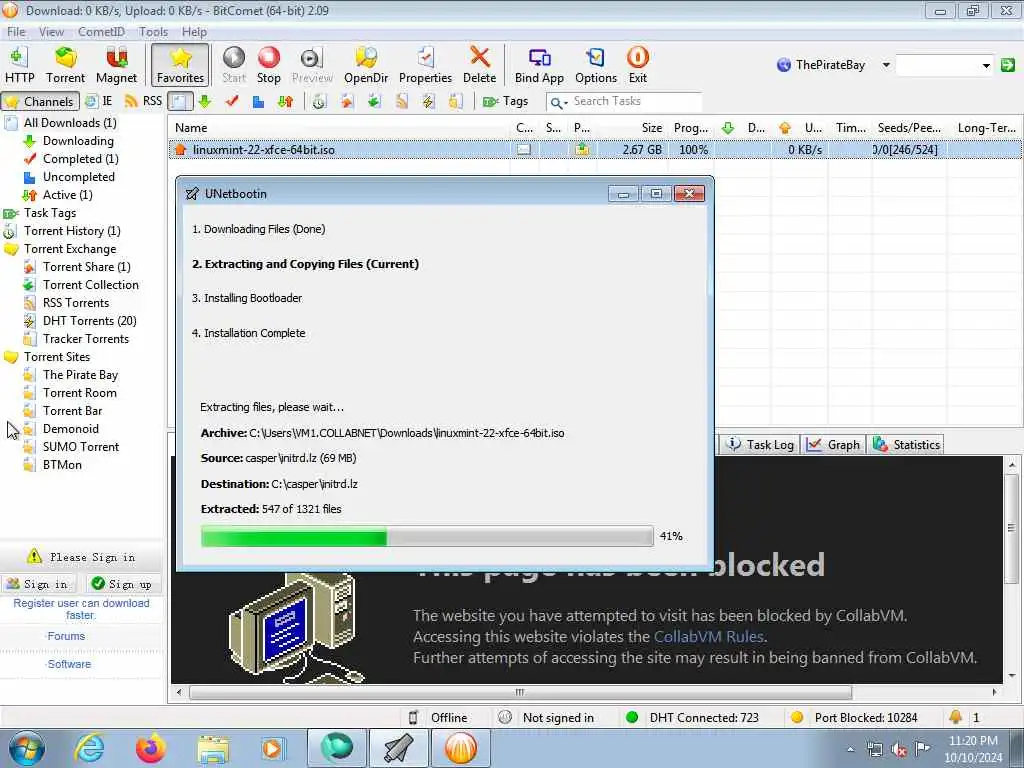Image resolution: width=1024 pixels, height=768 pixels.
Task: Click the RSS feed button
Action: pyautogui.click(x=143, y=101)
